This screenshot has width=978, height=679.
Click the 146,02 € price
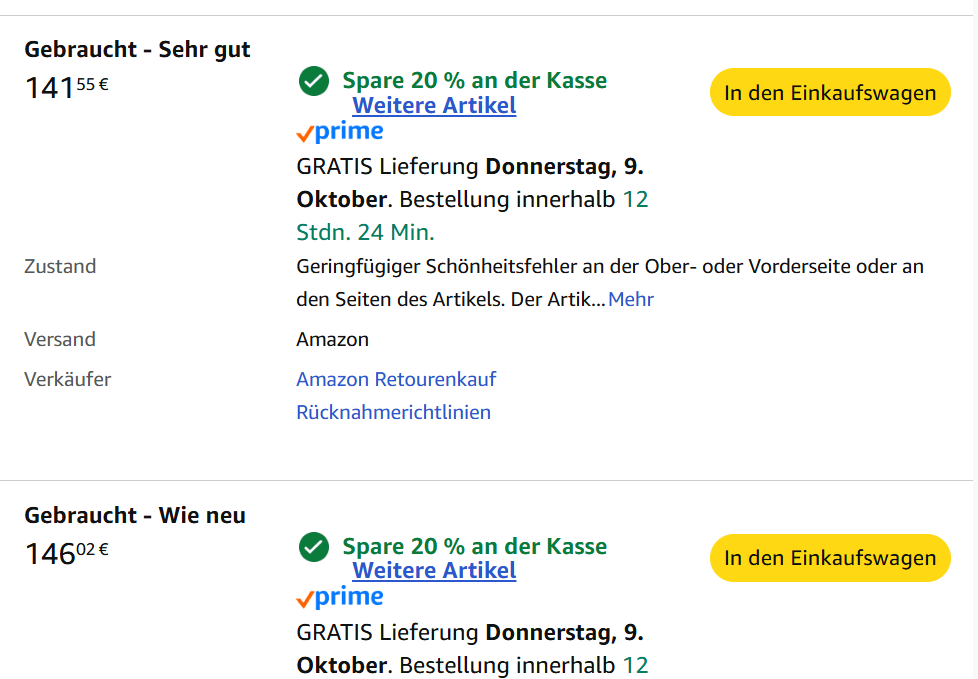pyautogui.click(x=66, y=553)
